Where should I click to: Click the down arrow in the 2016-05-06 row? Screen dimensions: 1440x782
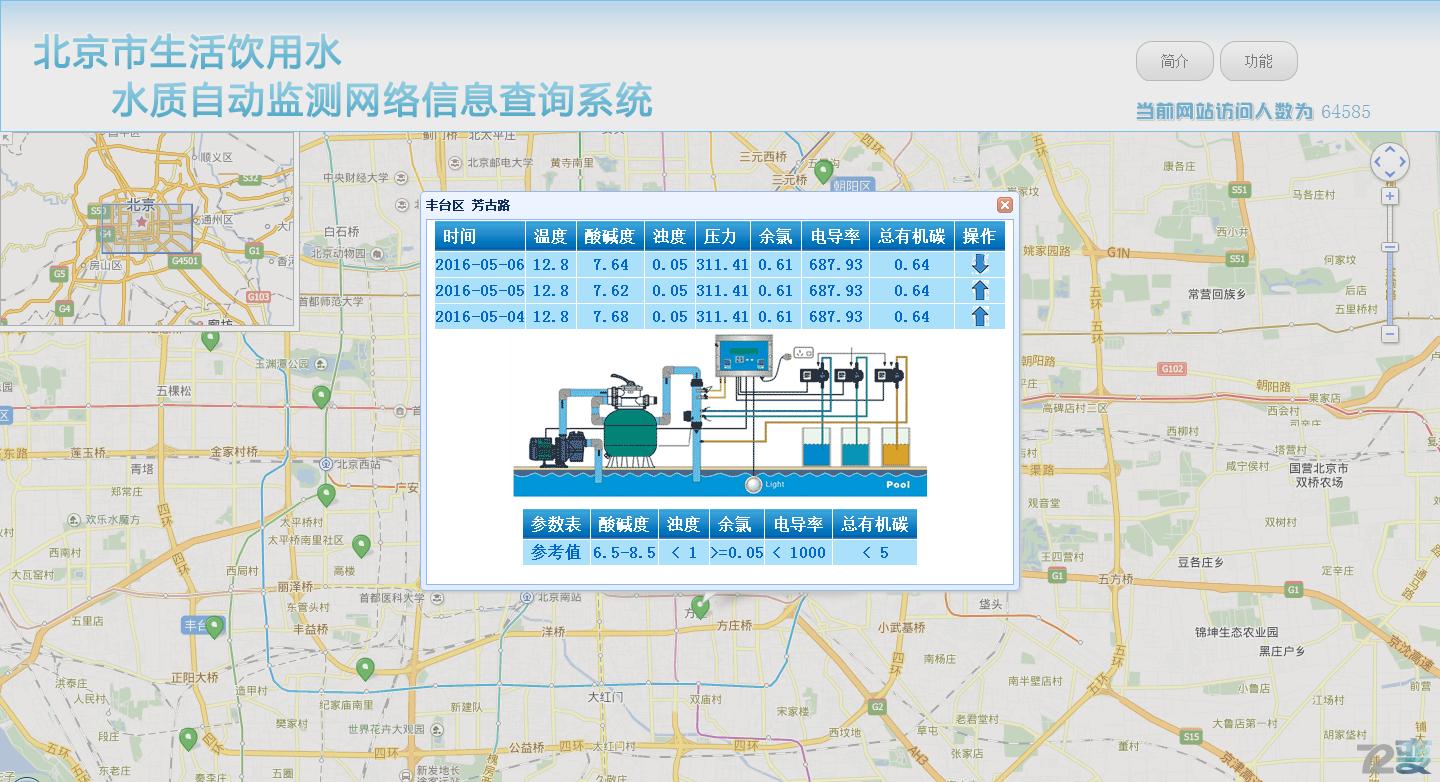(x=979, y=264)
